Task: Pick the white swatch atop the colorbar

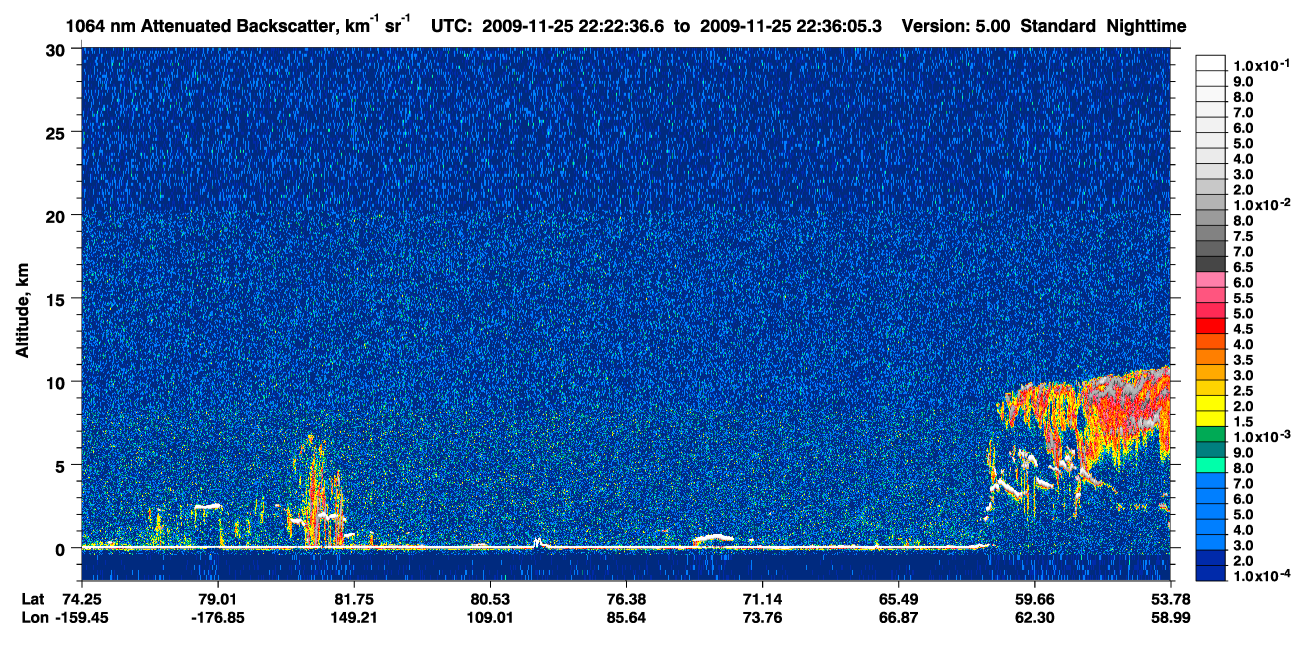Action: coord(1211,62)
